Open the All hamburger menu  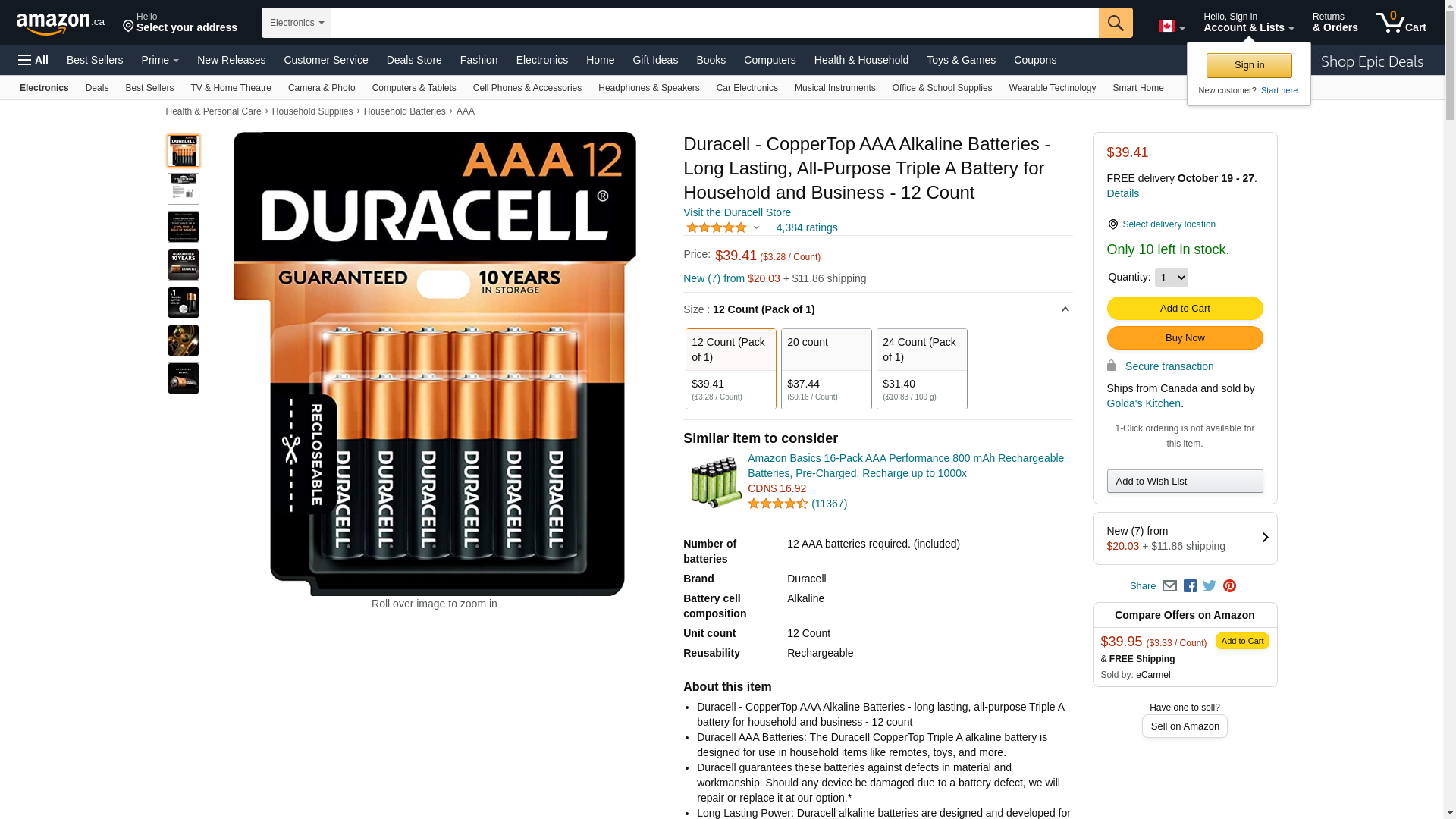coord(33,60)
